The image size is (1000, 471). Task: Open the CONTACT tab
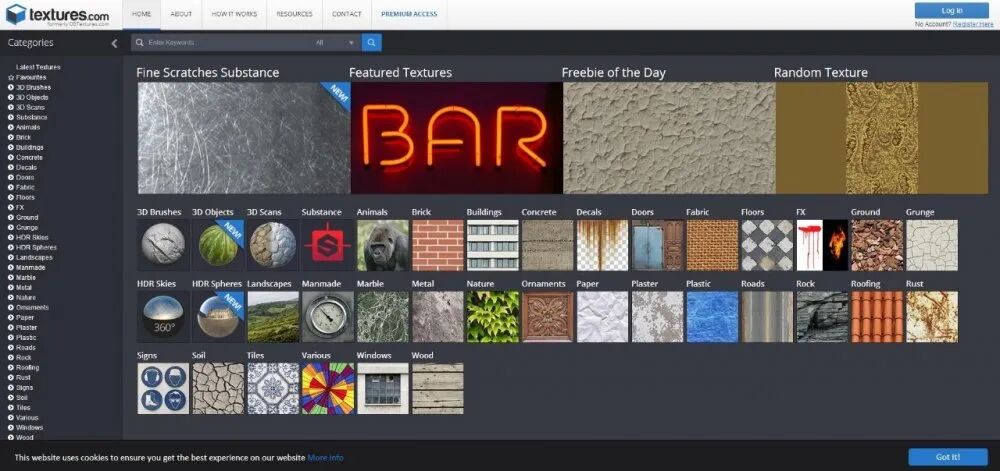347,14
